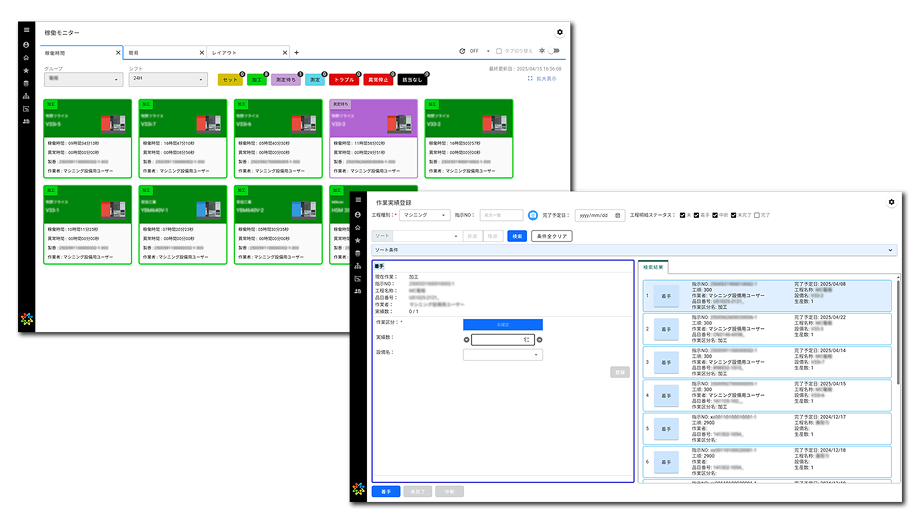Click 拡大表示 expand view icon
This screenshot has height=520, width=920.
(531, 77)
